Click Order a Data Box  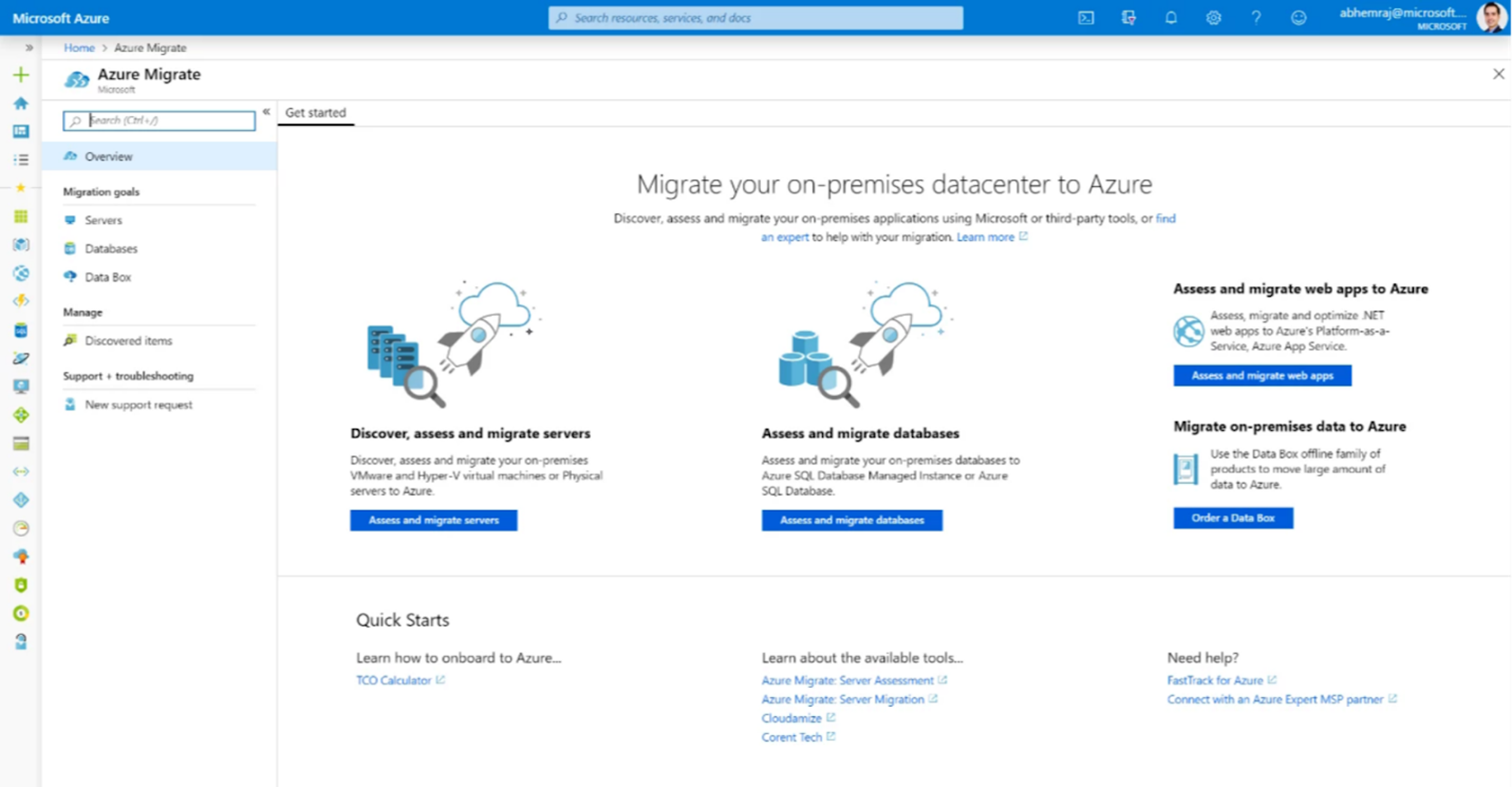[1233, 517]
